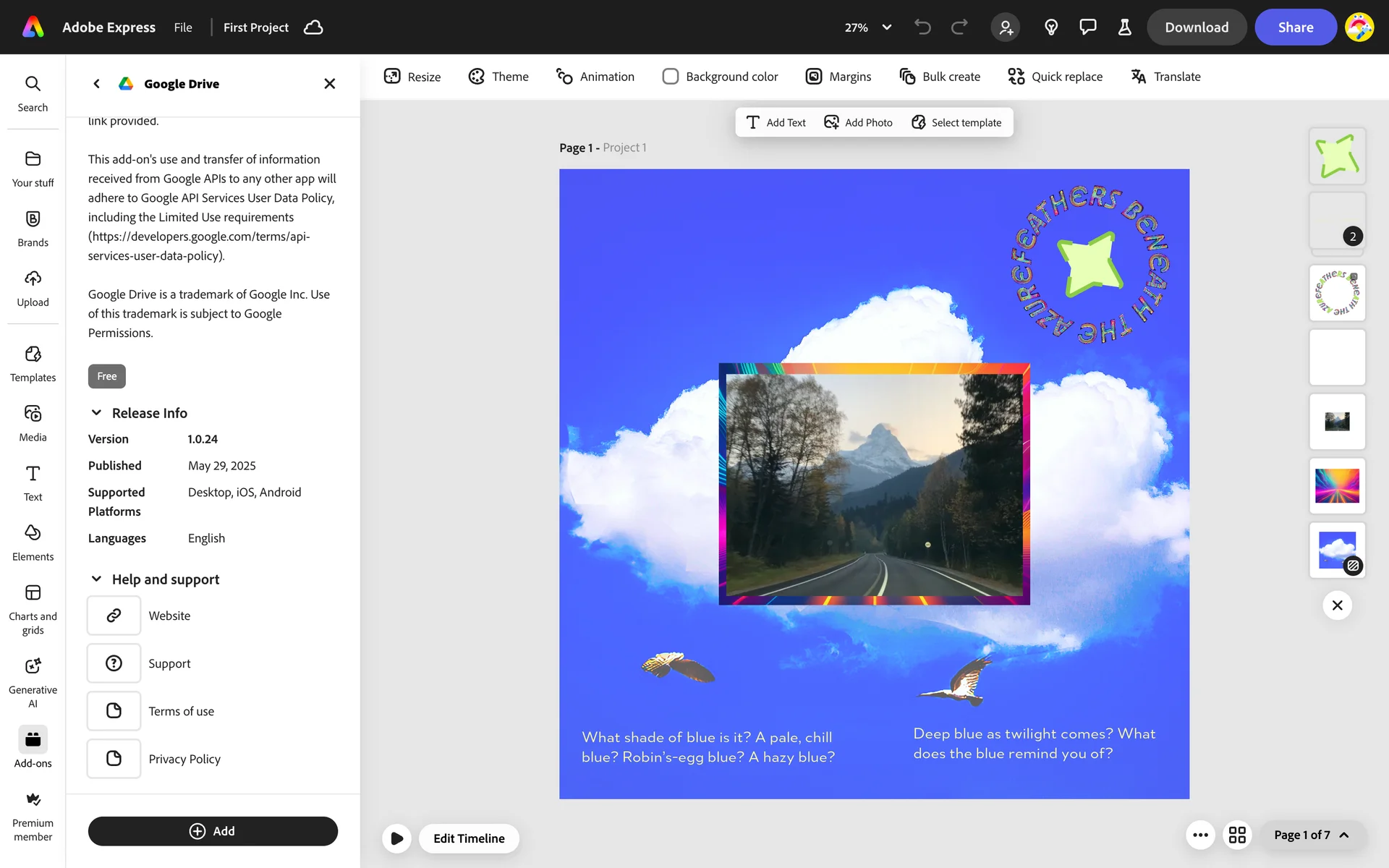The height and width of the screenshot is (868, 1389).
Task: Expand the Page 1 of 7 navigator
Action: (1312, 835)
